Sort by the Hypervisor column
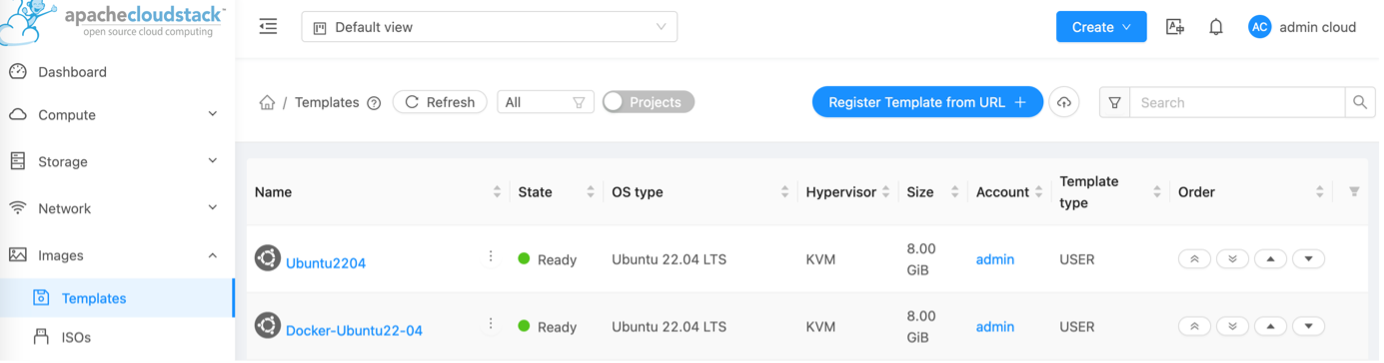 (x=848, y=192)
